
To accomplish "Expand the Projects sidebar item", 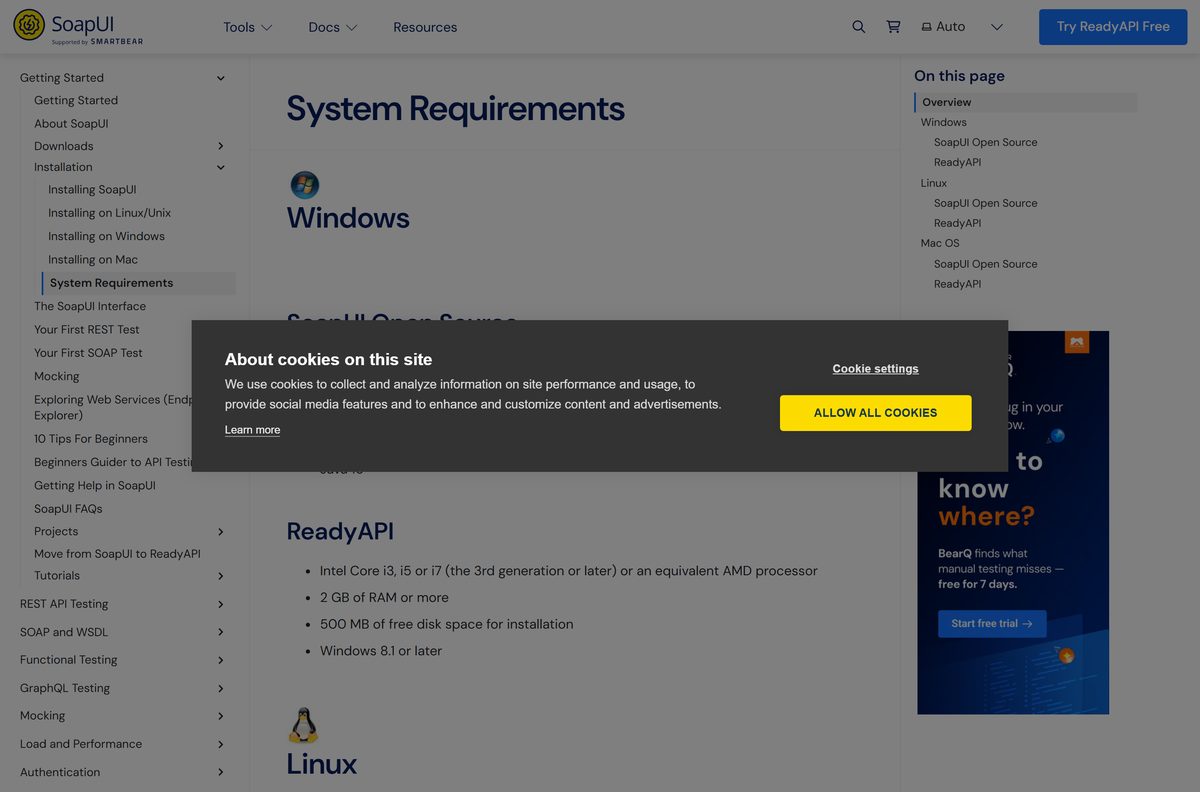I will 221,532.
